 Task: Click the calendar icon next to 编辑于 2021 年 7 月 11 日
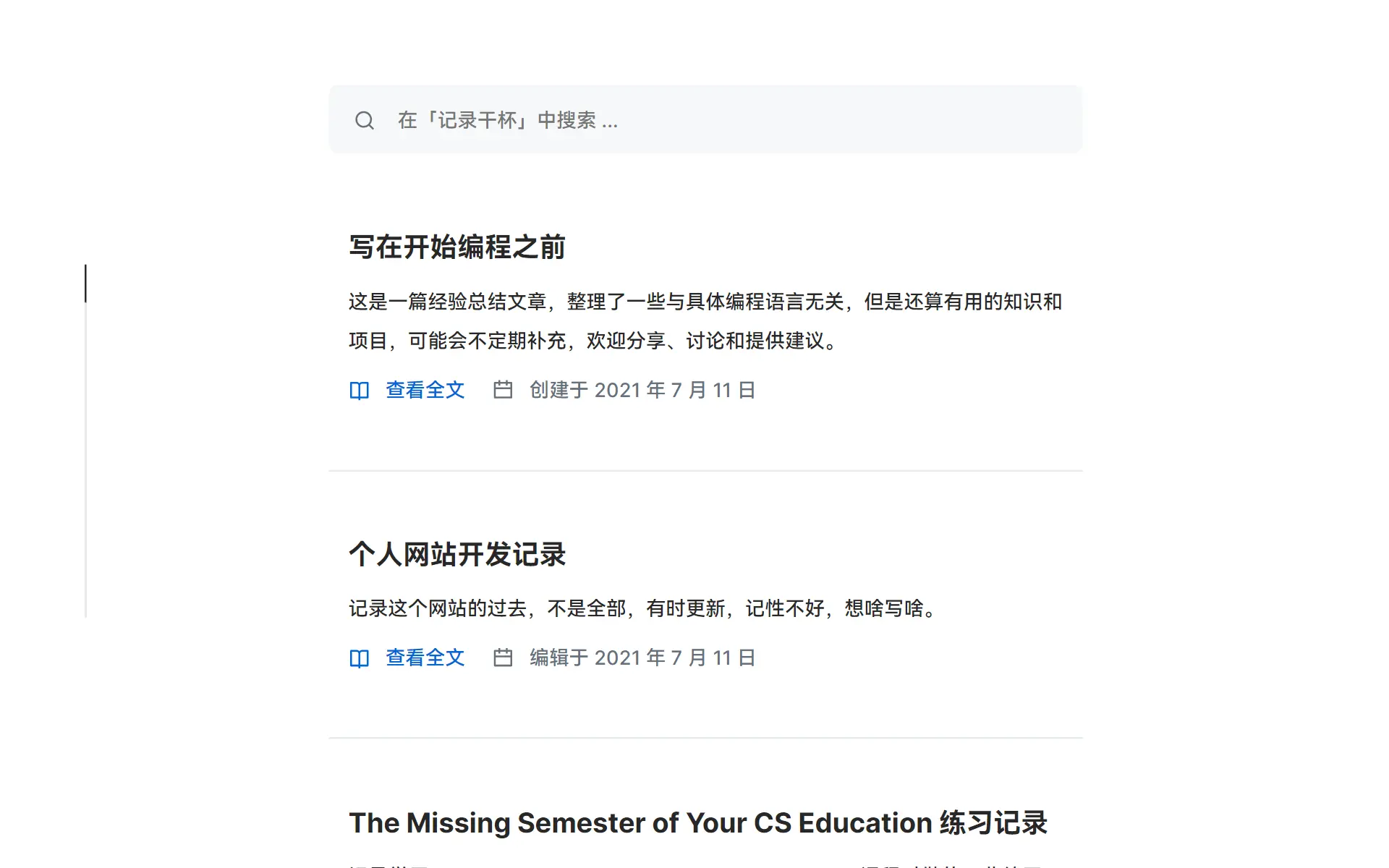[503, 658]
